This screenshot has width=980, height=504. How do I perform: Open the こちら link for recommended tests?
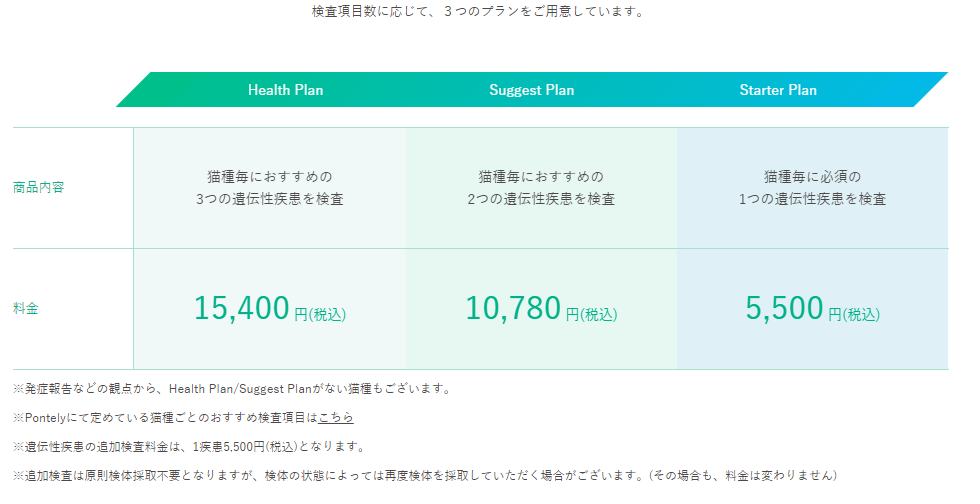tap(336, 417)
